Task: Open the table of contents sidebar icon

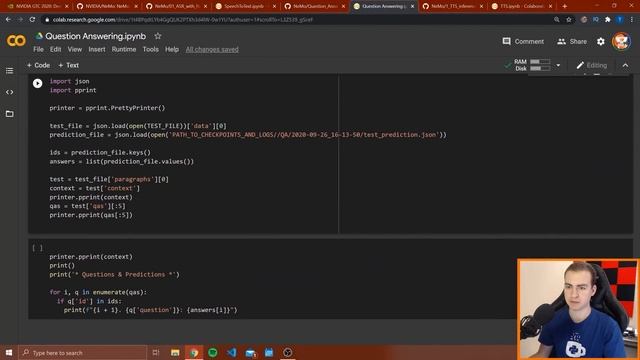Action: pos(9,71)
